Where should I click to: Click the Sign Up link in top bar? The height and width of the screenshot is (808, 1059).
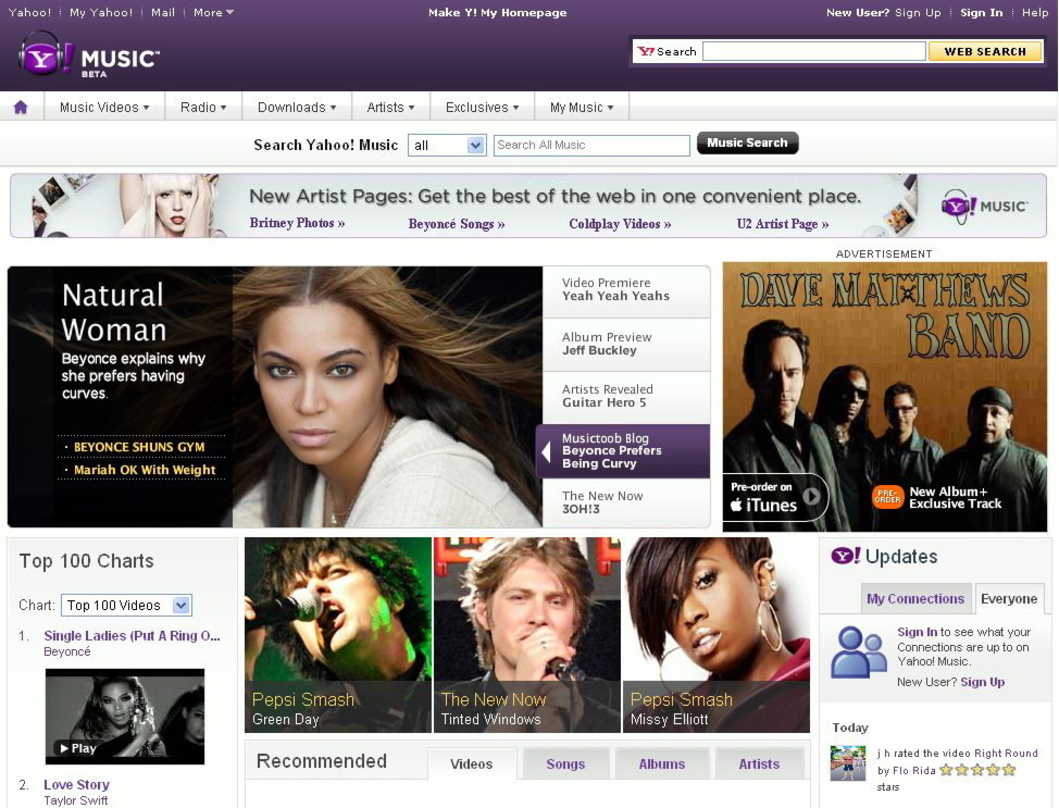coord(918,12)
